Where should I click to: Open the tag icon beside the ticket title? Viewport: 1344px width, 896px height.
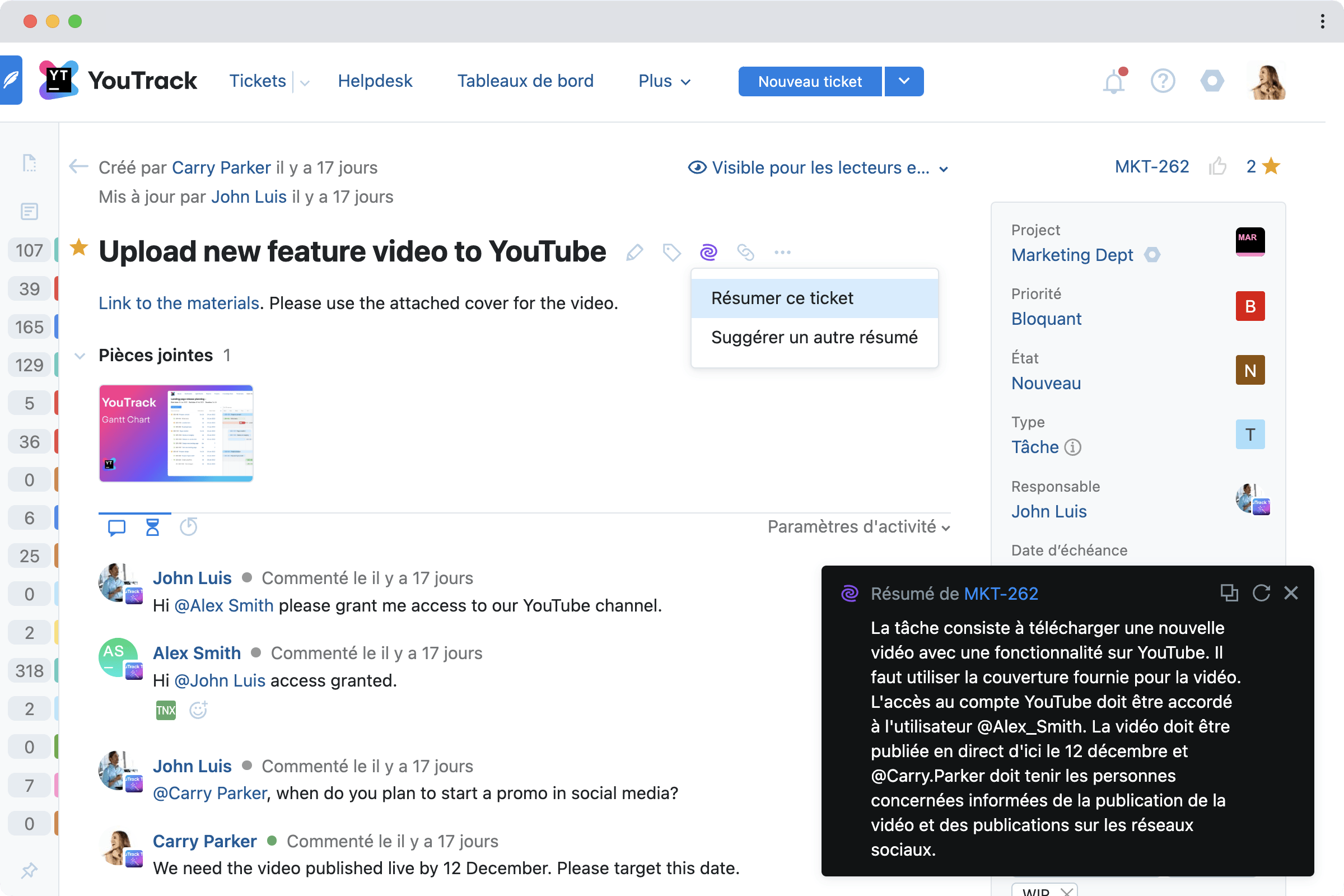(671, 252)
